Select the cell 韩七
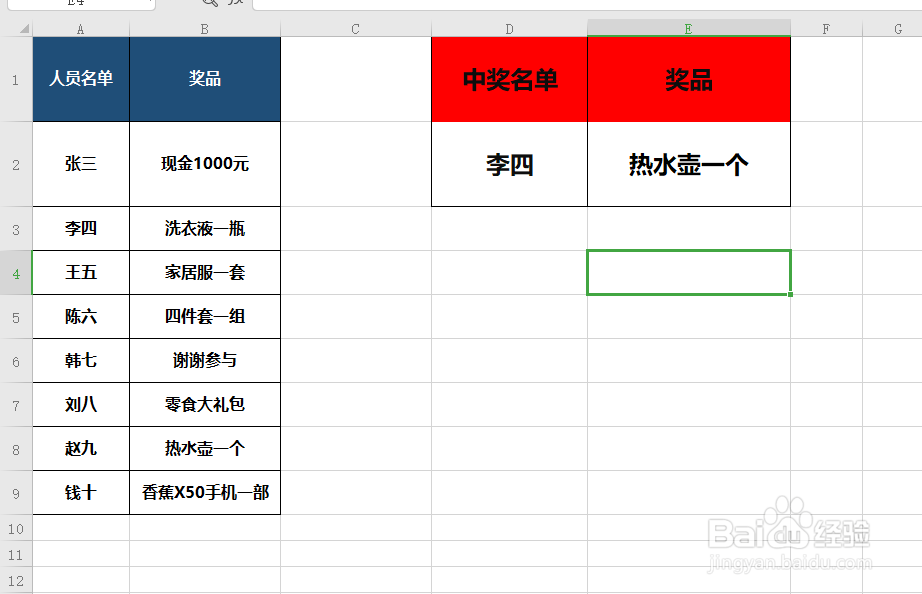Image resolution: width=922 pixels, height=594 pixels. [81, 361]
